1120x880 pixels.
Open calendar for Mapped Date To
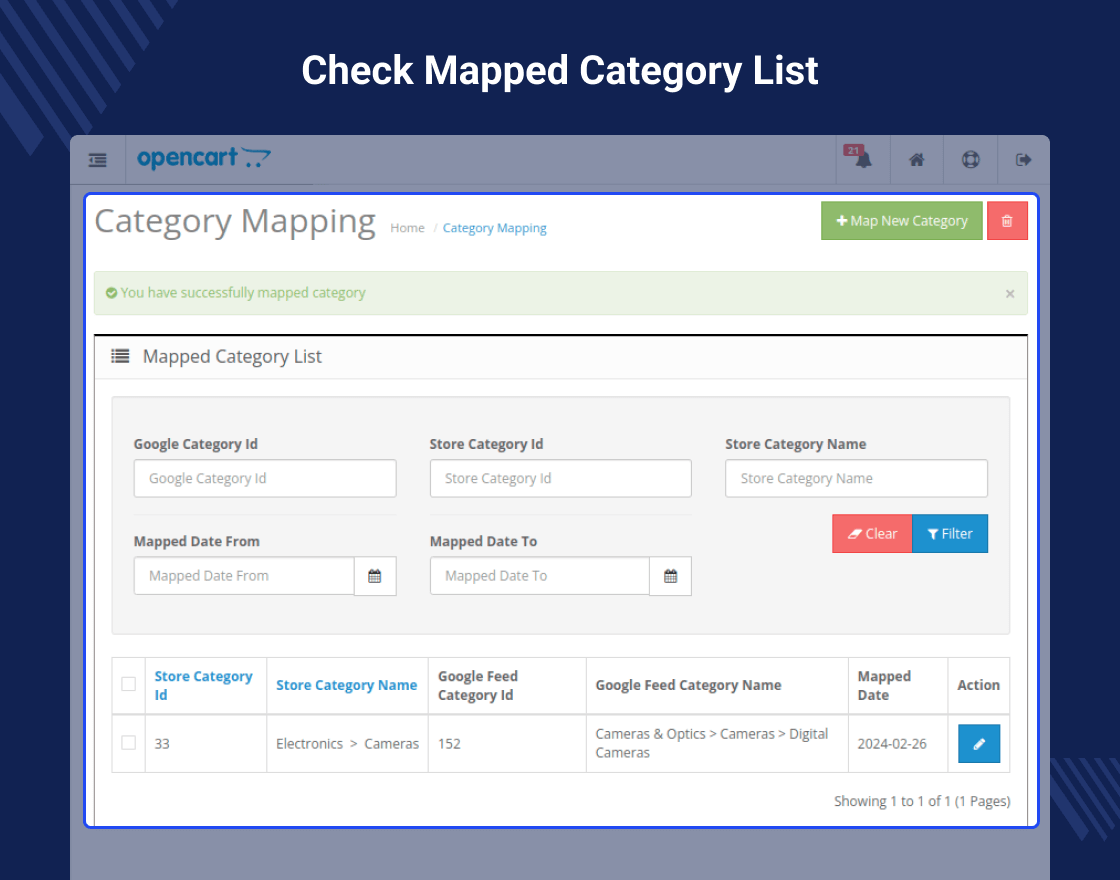(670, 576)
